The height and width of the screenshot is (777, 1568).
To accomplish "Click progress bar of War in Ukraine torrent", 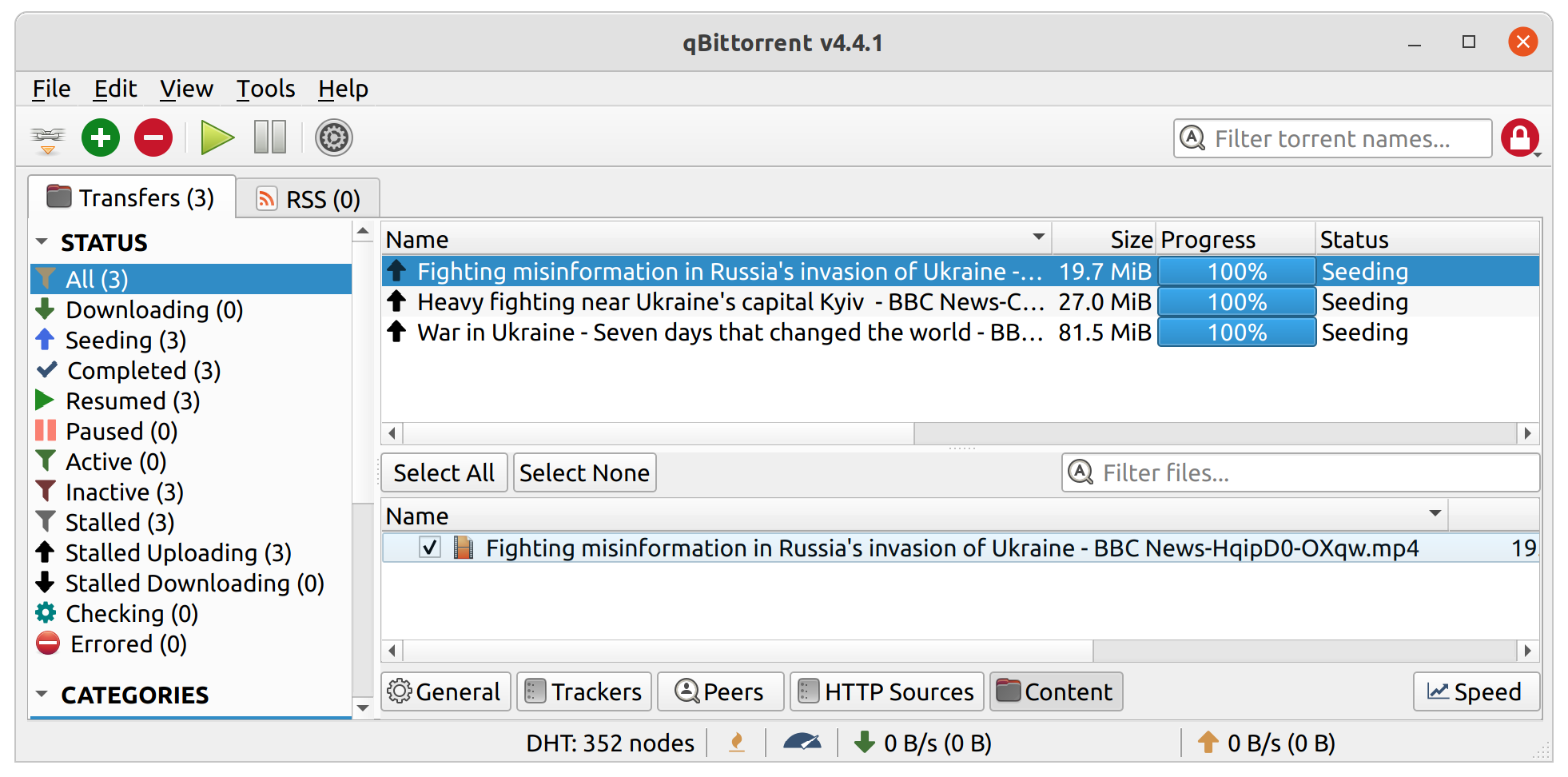I will (x=1236, y=333).
